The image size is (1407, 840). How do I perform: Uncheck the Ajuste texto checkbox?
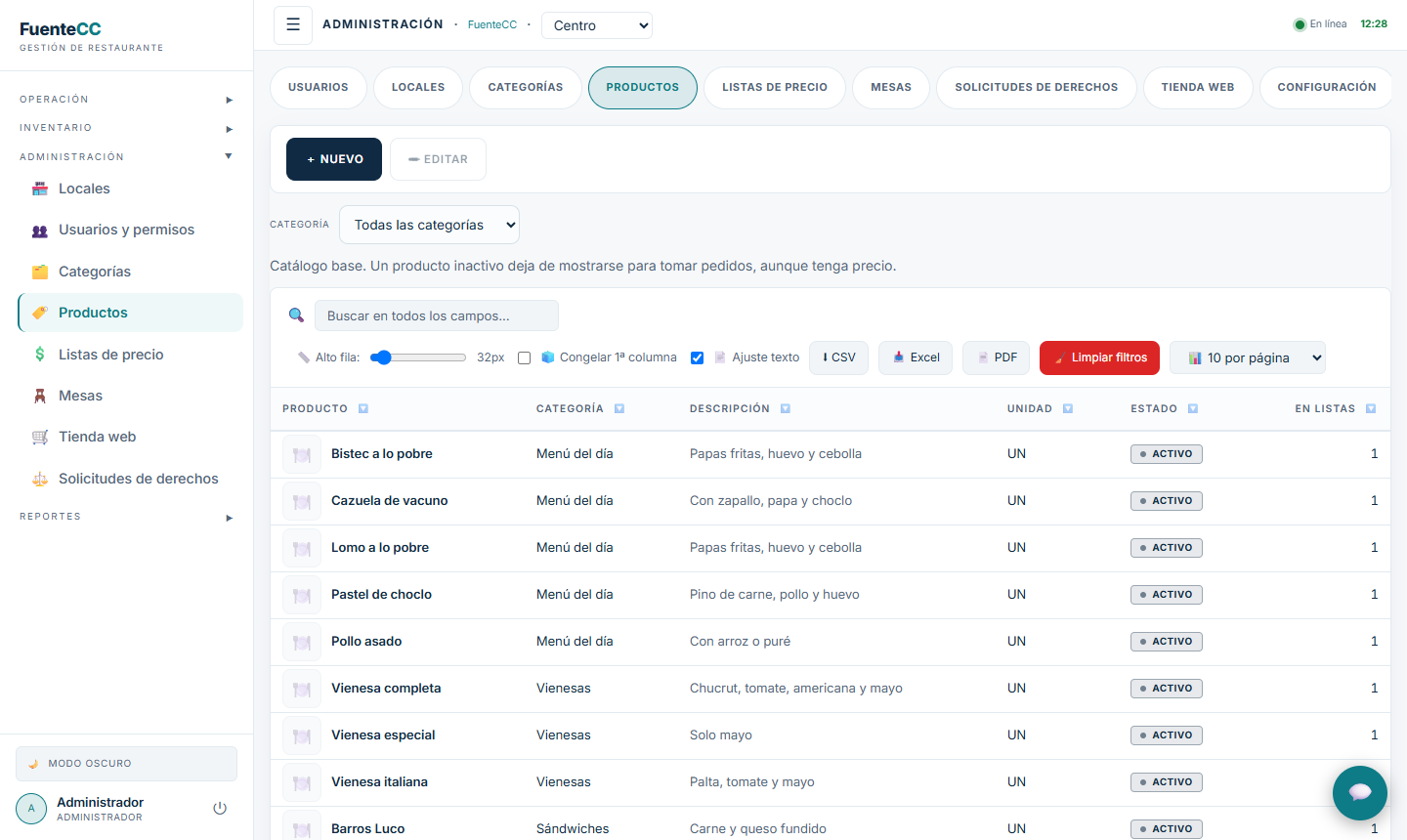[697, 357]
